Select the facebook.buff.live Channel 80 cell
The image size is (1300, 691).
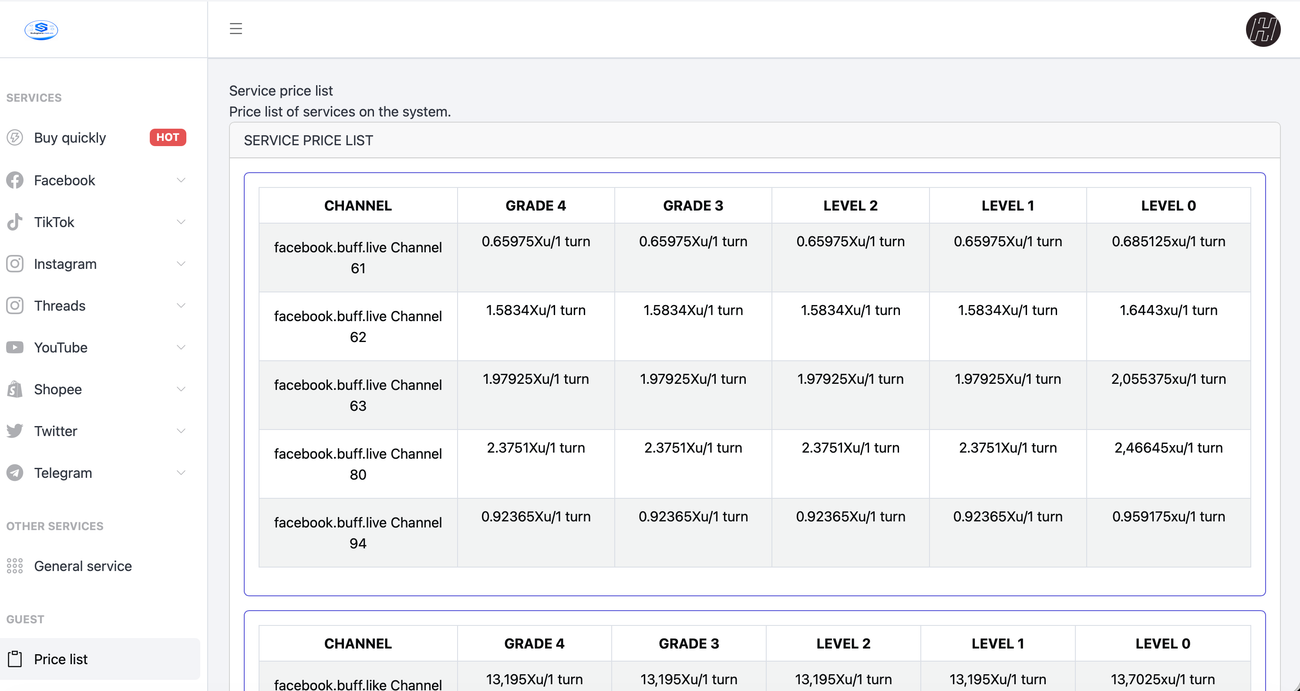point(358,464)
